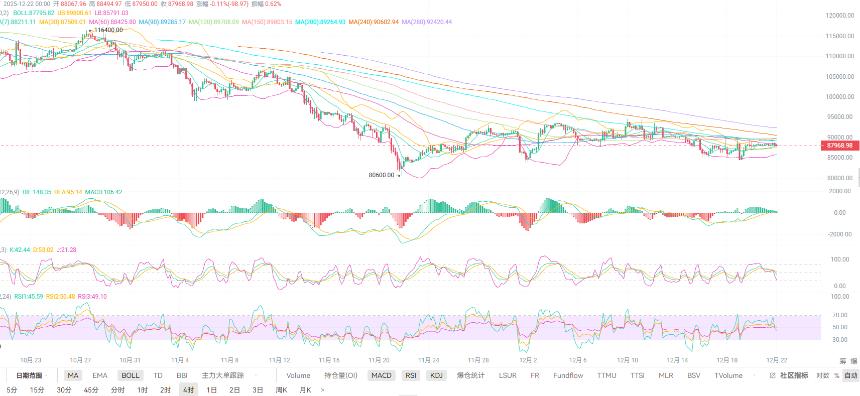Click the 12月 2 date axis label
Screen dimensions: 860x396
(528, 360)
